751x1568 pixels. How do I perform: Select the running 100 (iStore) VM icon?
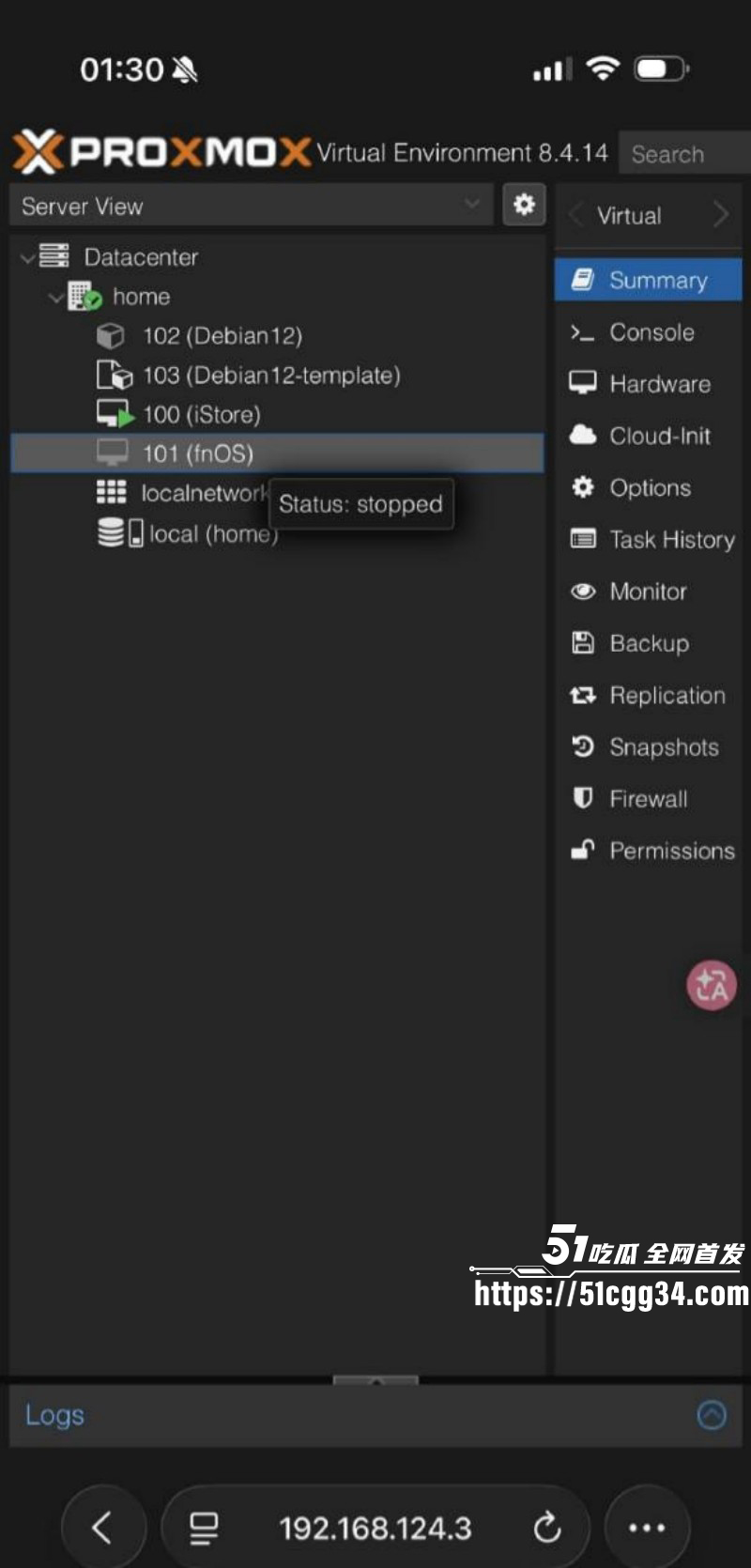tap(115, 414)
